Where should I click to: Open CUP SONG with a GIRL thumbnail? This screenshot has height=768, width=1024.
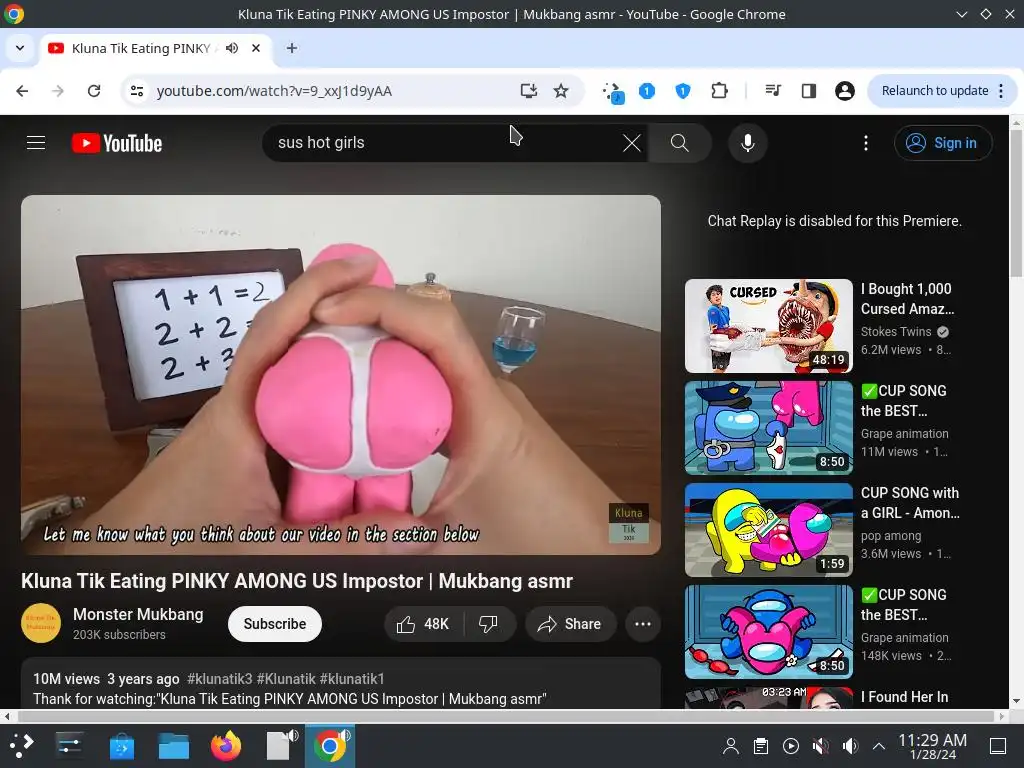coord(769,530)
